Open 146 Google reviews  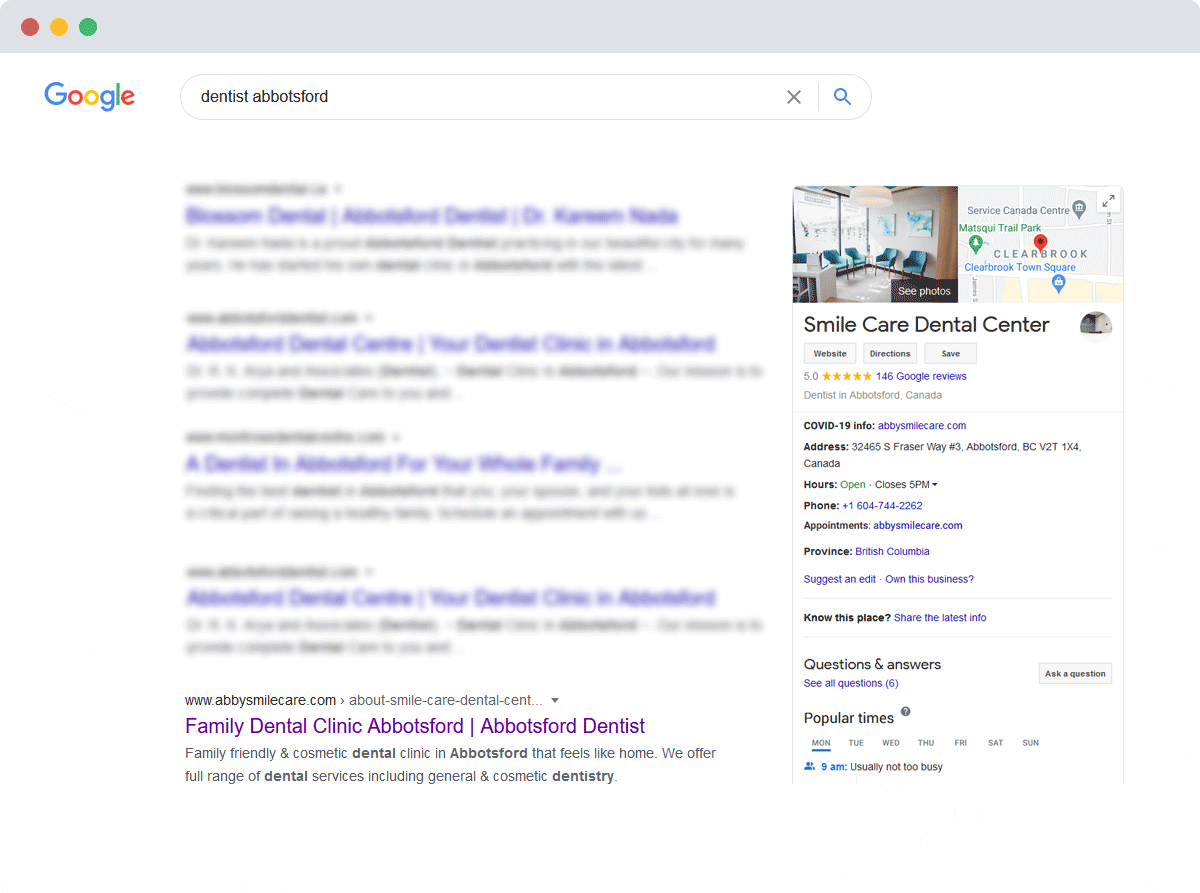click(921, 377)
